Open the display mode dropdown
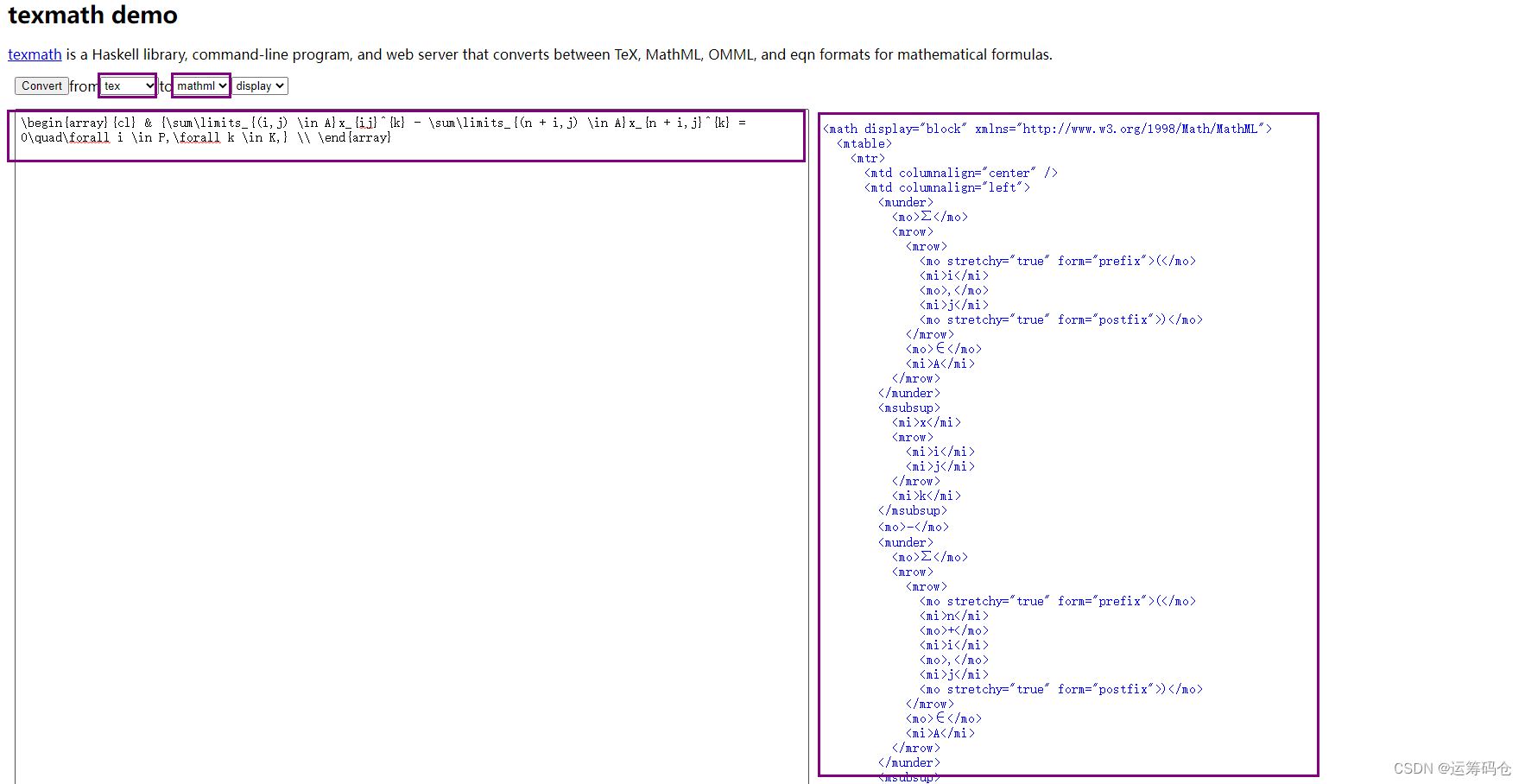Viewport: 1525px width, 784px height. click(x=259, y=85)
